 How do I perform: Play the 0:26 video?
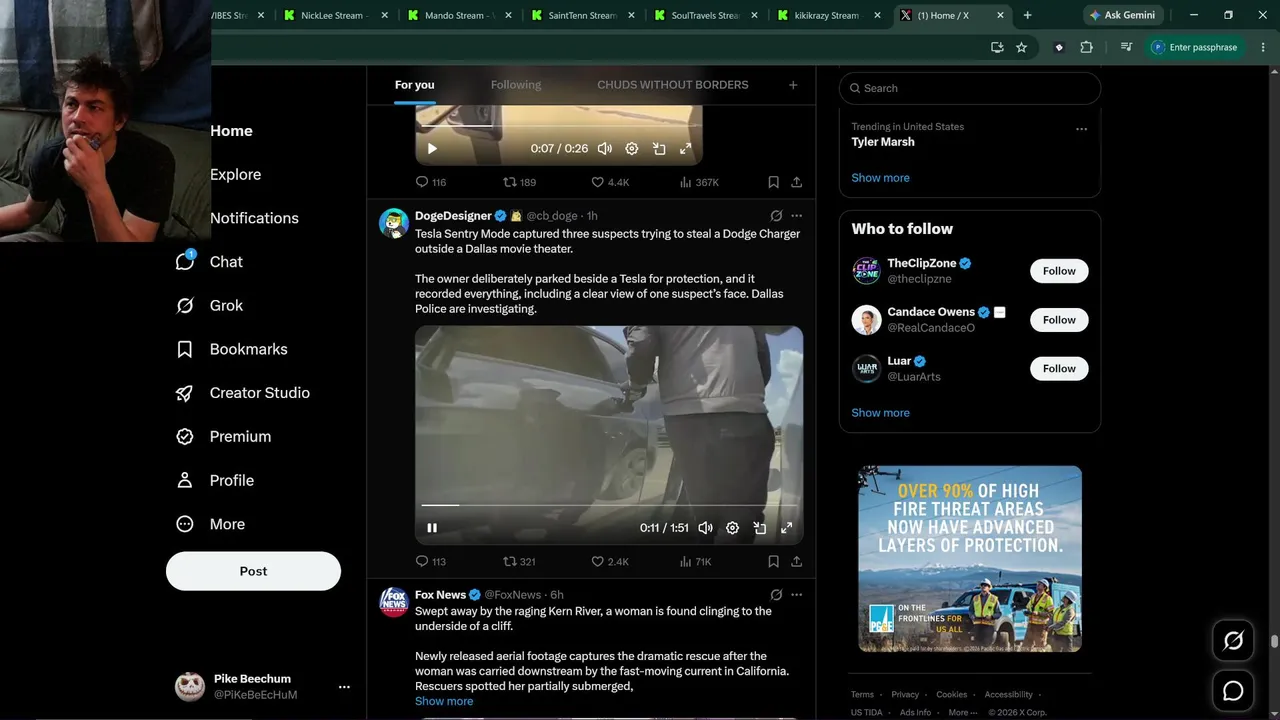pyautogui.click(x=432, y=149)
